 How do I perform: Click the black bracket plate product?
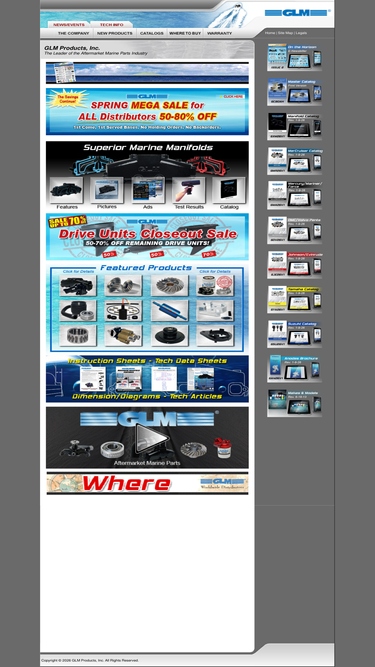pyautogui.click(x=215, y=336)
